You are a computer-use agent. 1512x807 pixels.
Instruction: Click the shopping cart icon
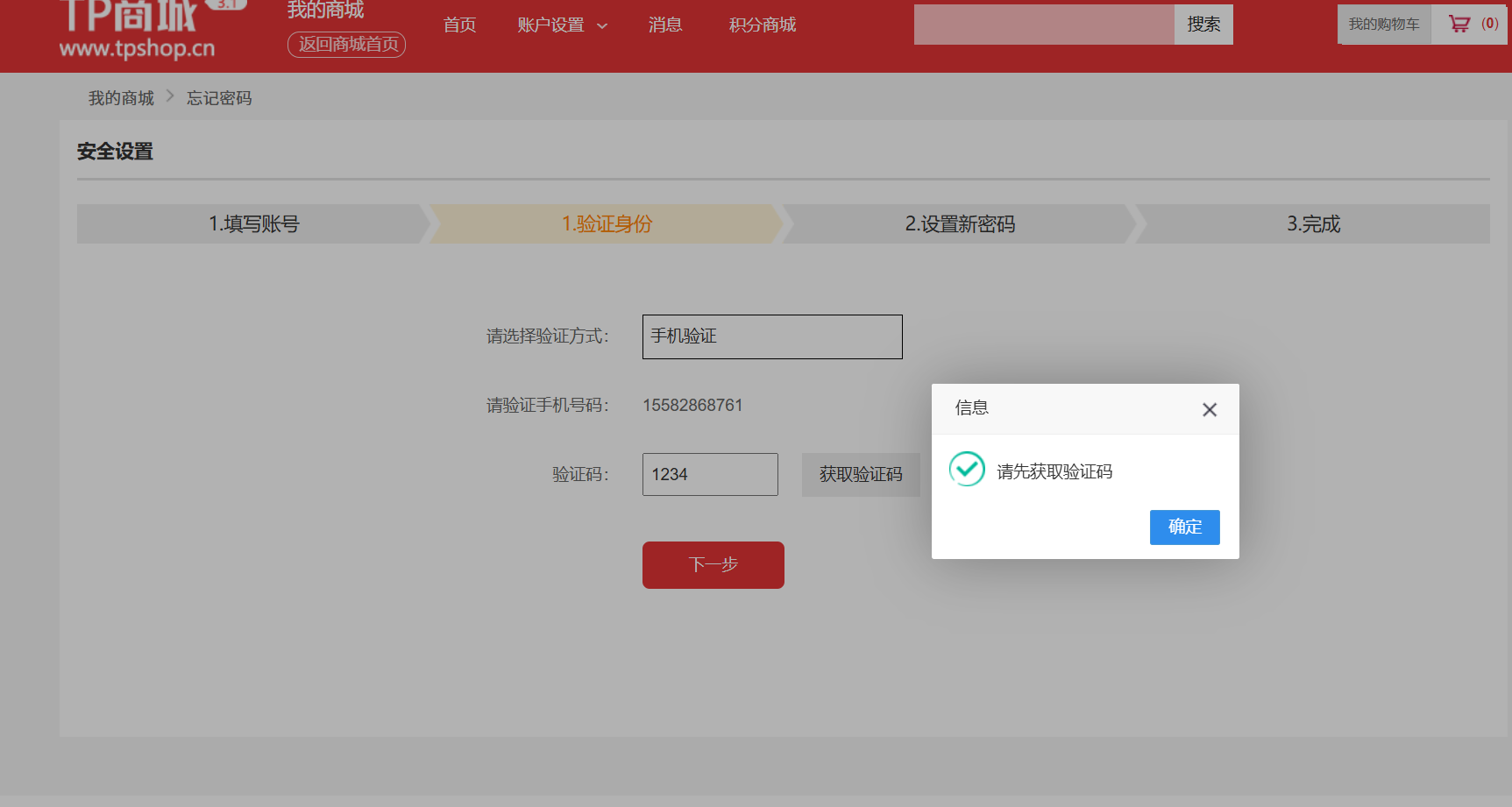pyautogui.click(x=1459, y=24)
